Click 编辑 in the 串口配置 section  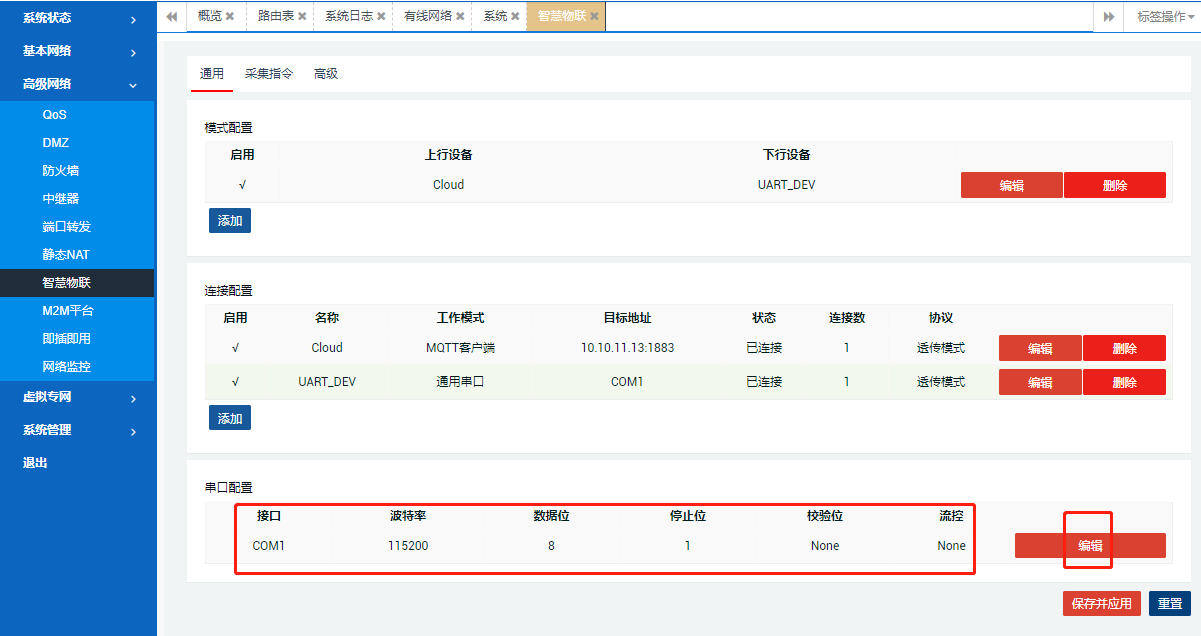[x=1088, y=545]
